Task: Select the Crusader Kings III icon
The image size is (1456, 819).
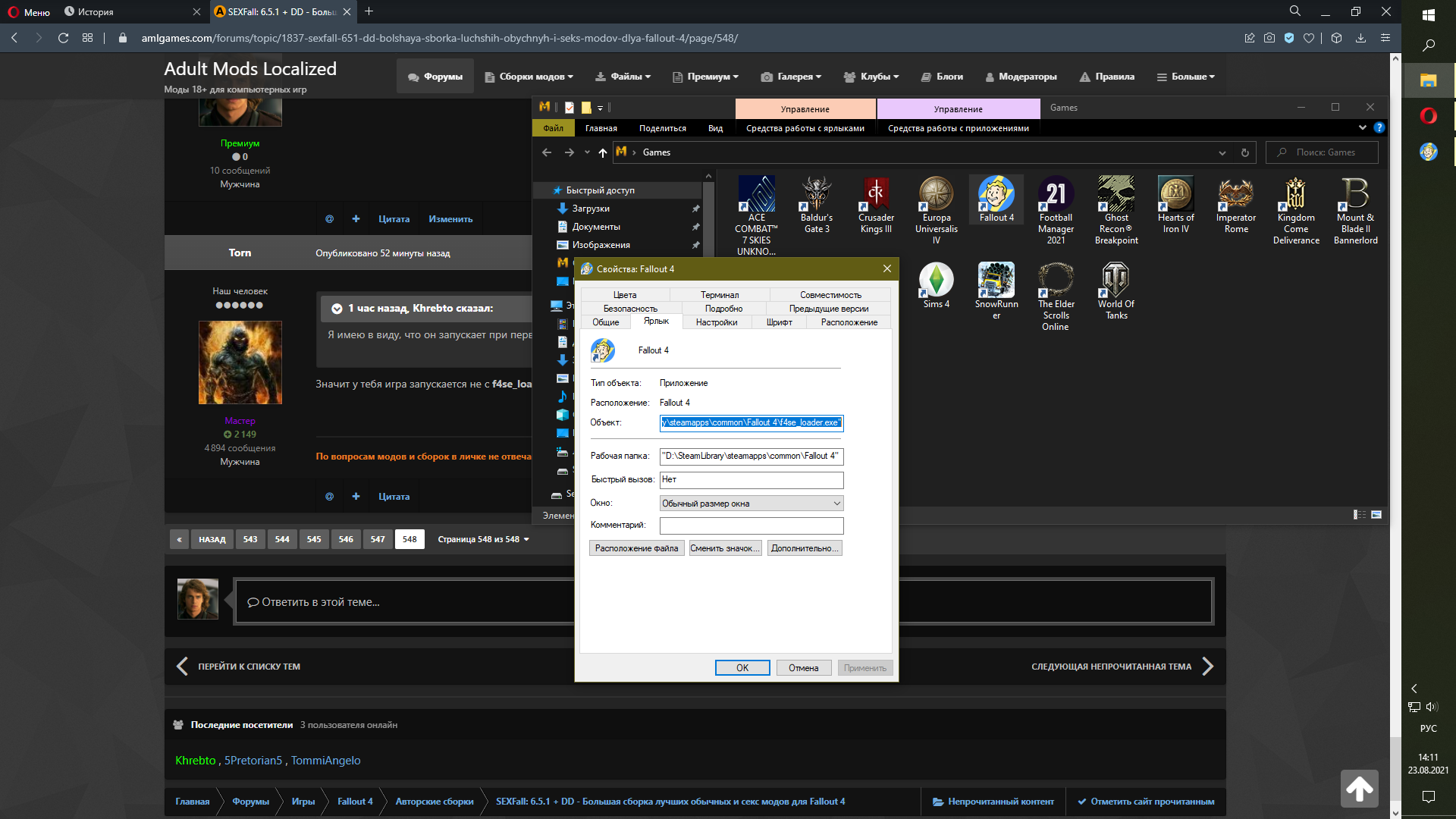Action: 876,196
